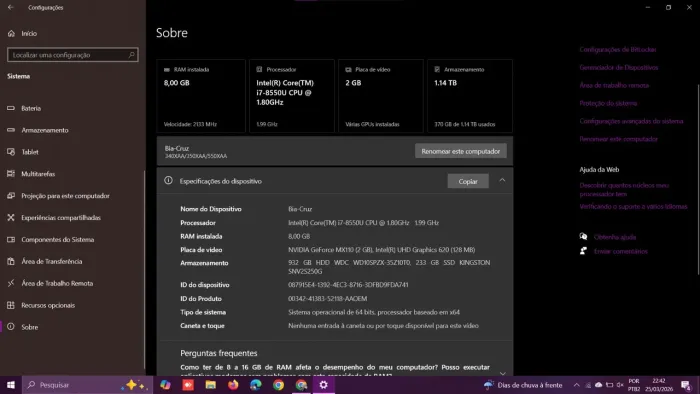Viewport: 700px width, 394px height.
Task: Click the info icon beside Especificações do dispositivo
Action: [x=168, y=181]
